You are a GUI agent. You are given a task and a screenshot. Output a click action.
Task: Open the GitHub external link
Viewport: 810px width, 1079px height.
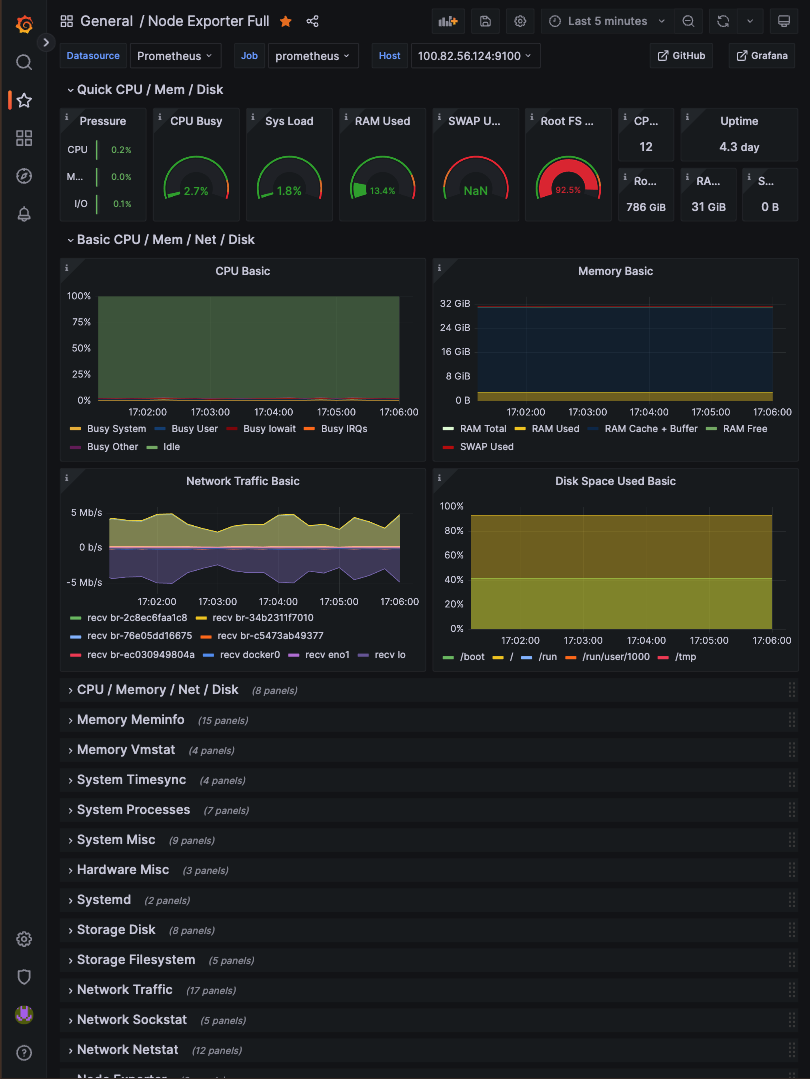pos(681,56)
